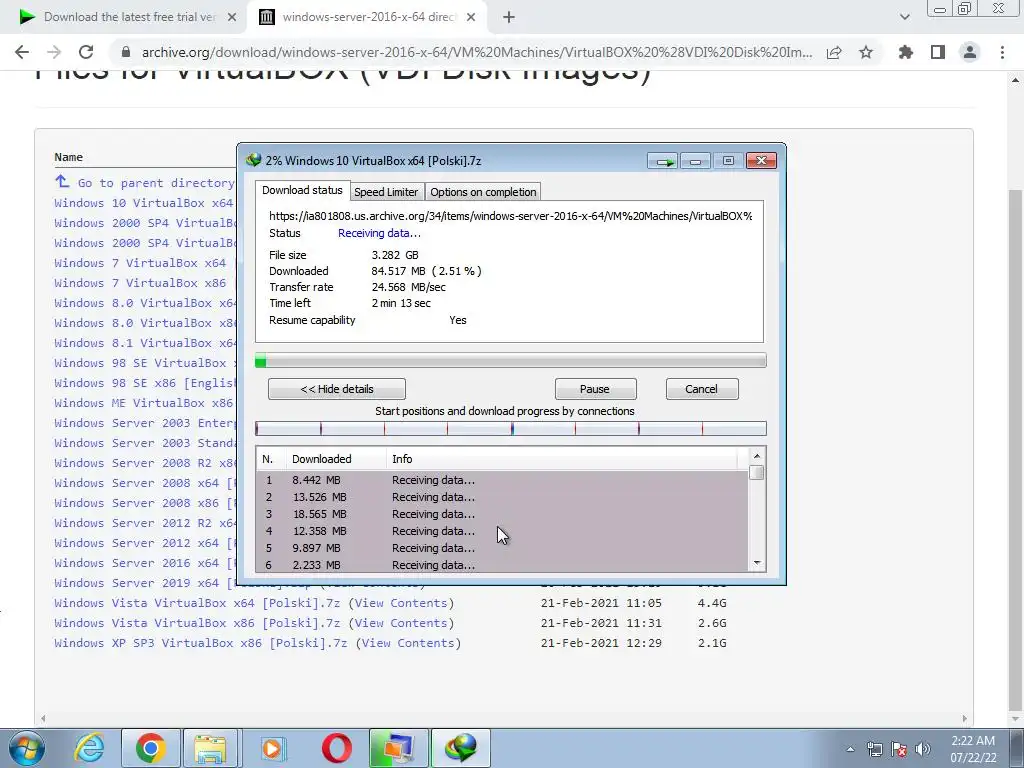Launch Internet Explorer from taskbar

(89, 748)
